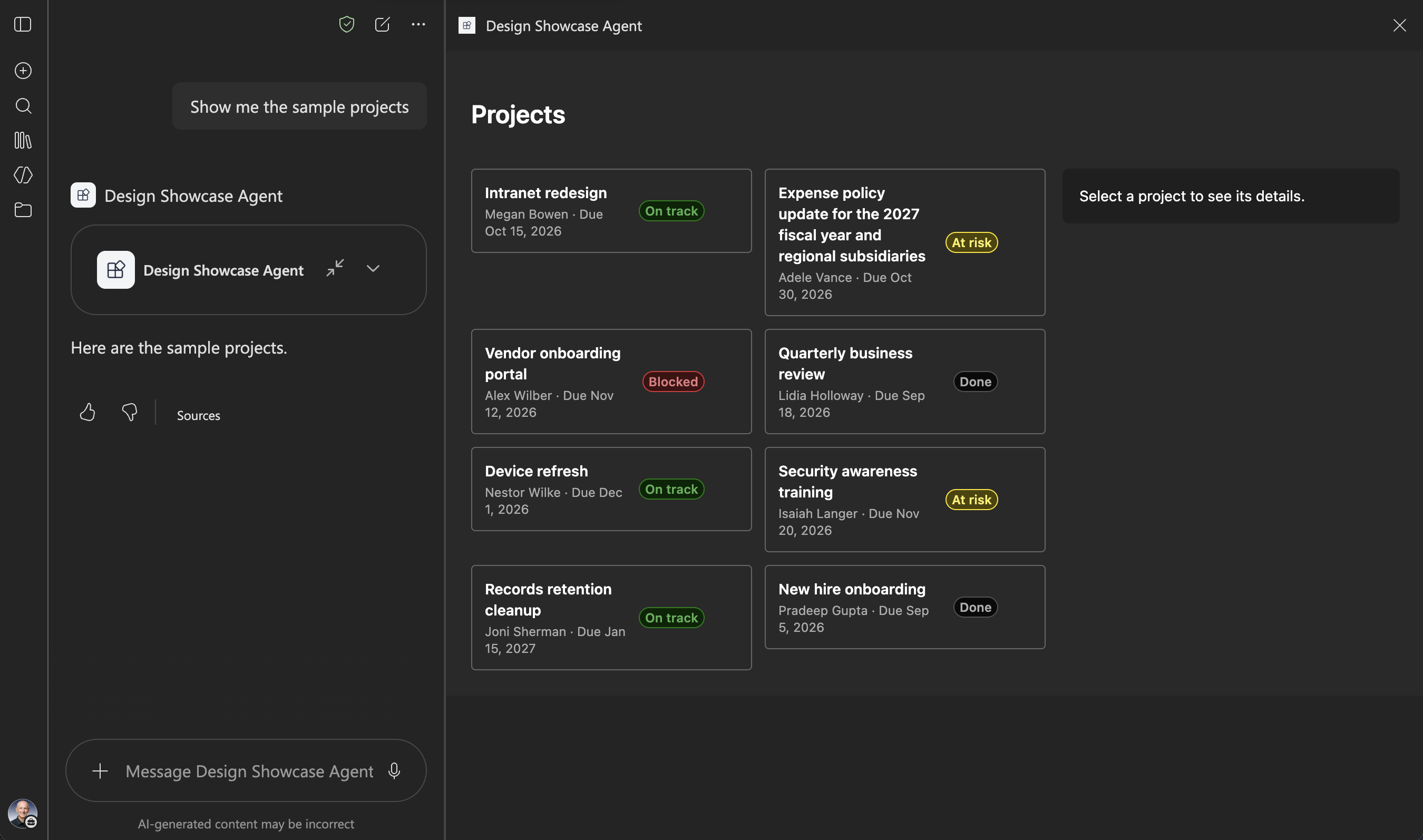Image resolution: width=1423 pixels, height=840 pixels.
Task: Click the agent avatar beside the response heading
Action: [83, 196]
